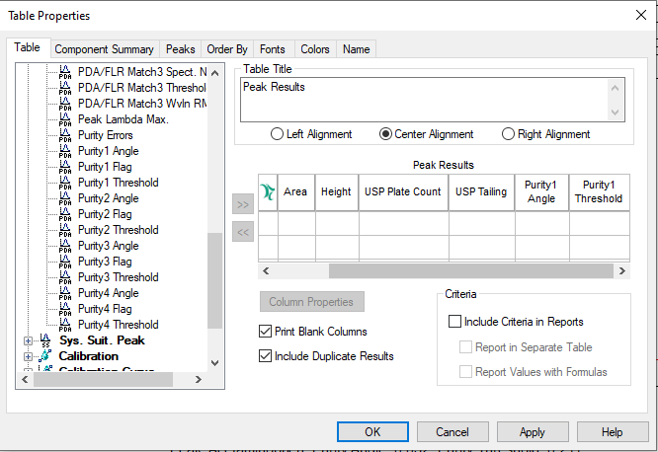Click the PDA icon next to Purity2 Flag
The width and height of the screenshot is (658, 452).
[x=65, y=214]
